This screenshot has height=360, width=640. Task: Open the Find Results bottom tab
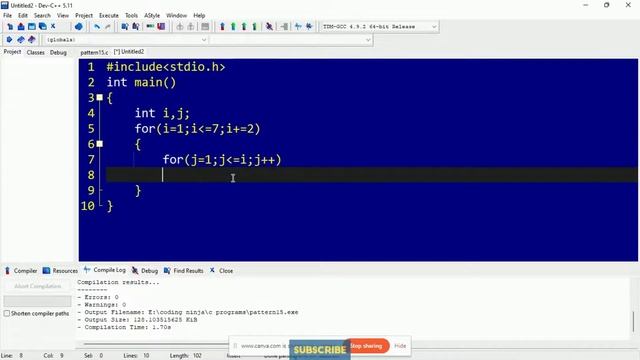tap(184, 271)
